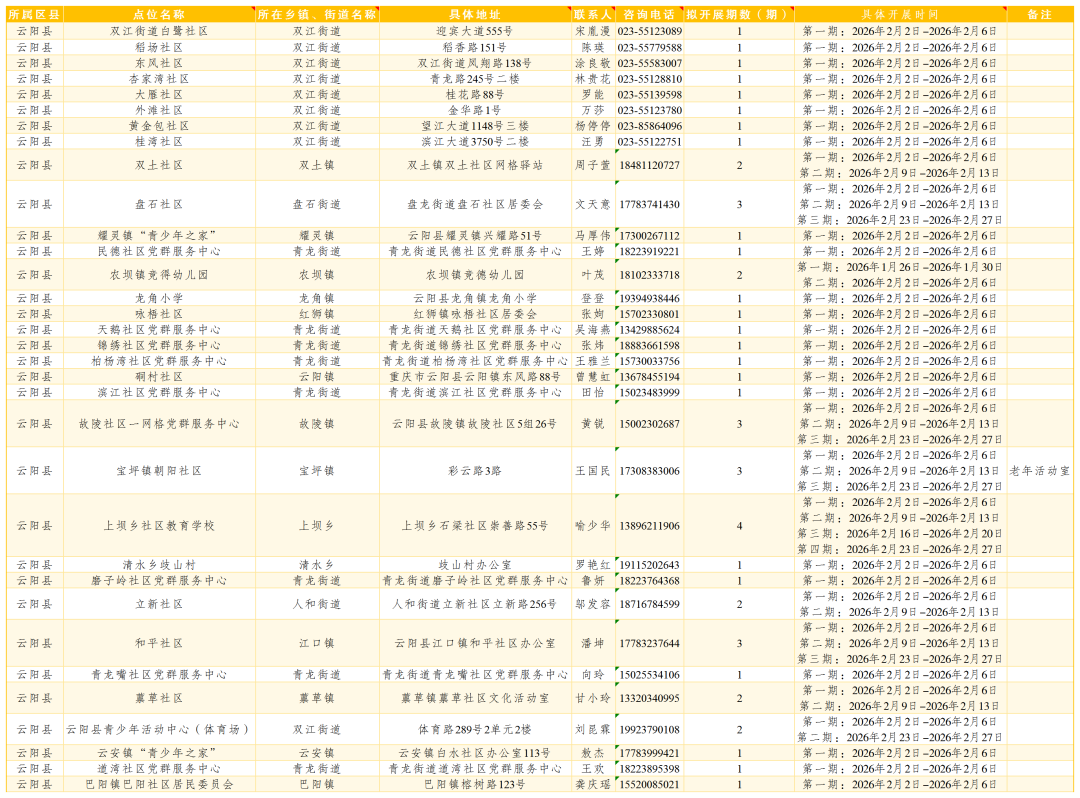Click address 上坝乡石梁社区紫薯路55号
The width and height of the screenshot is (1080, 798).
pos(475,526)
